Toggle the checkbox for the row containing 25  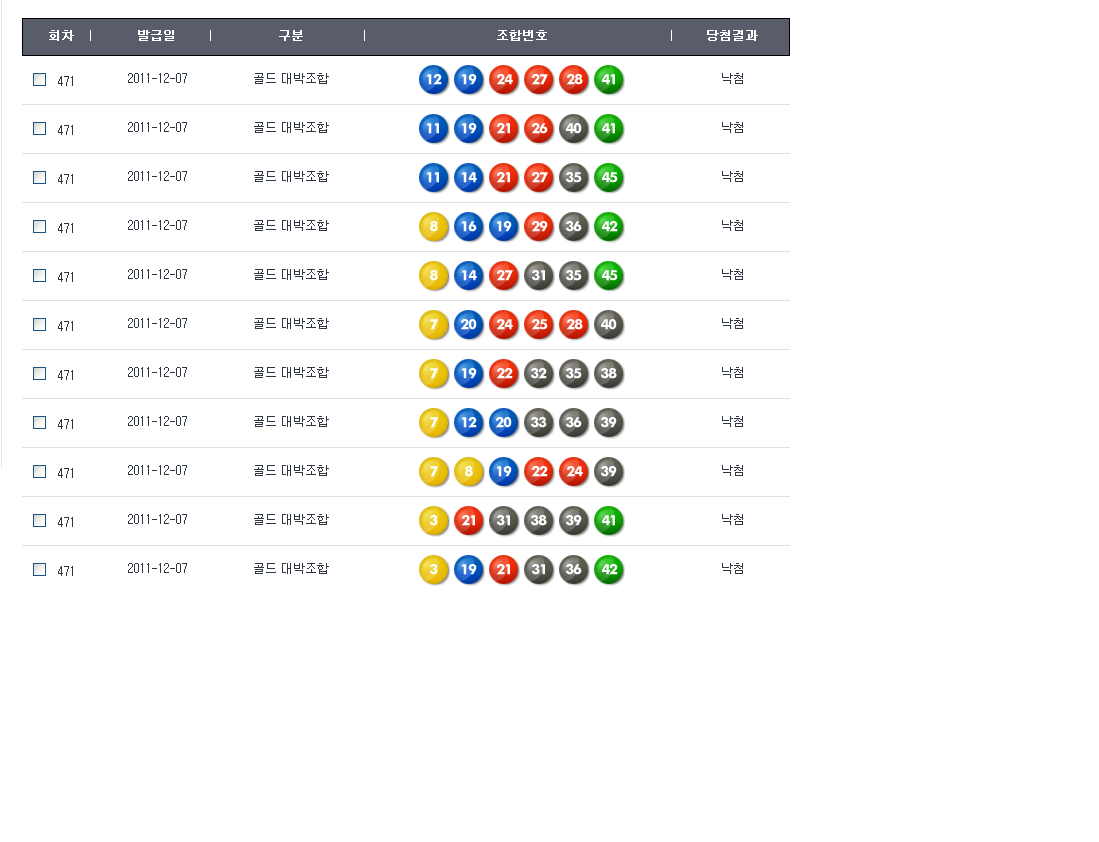click(40, 325)
